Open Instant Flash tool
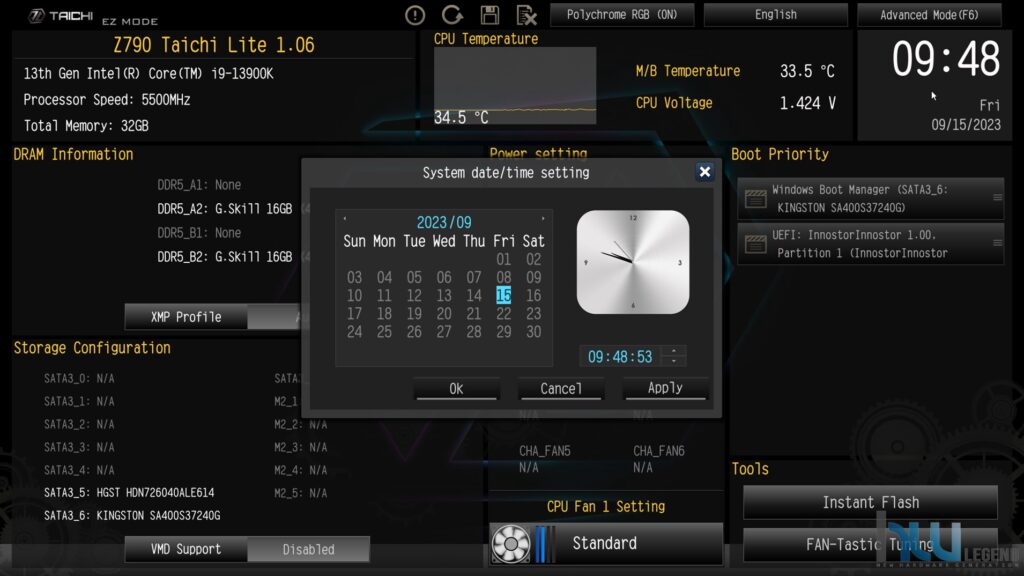Screen dimensions: 1024x576 coord(871,502)
